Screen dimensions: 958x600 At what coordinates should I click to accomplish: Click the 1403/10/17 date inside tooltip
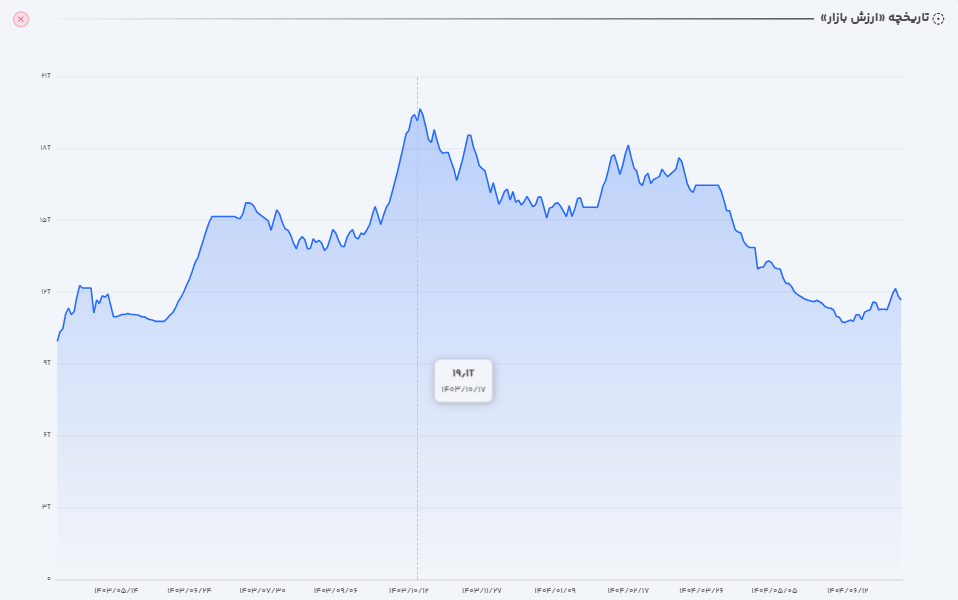click(463, 389)
